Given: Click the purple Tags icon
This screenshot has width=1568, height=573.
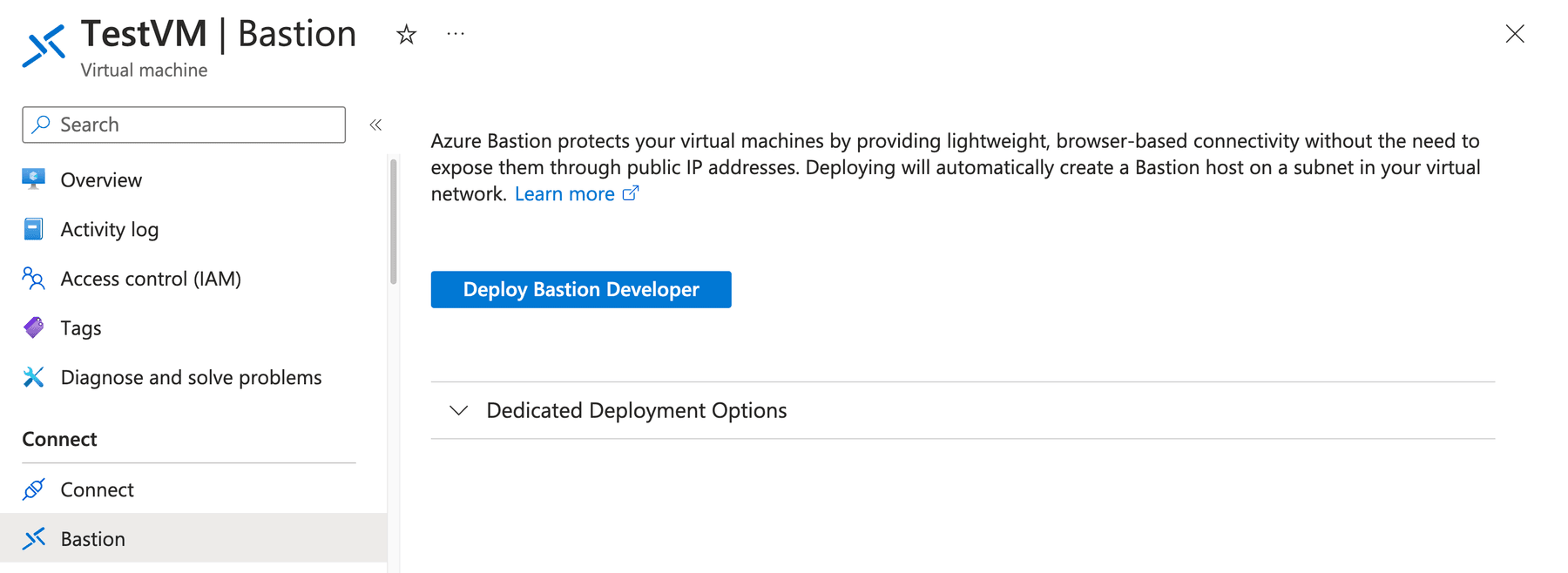Looking at the screenshot, I should pyautogui.click(x=33, y=327).
